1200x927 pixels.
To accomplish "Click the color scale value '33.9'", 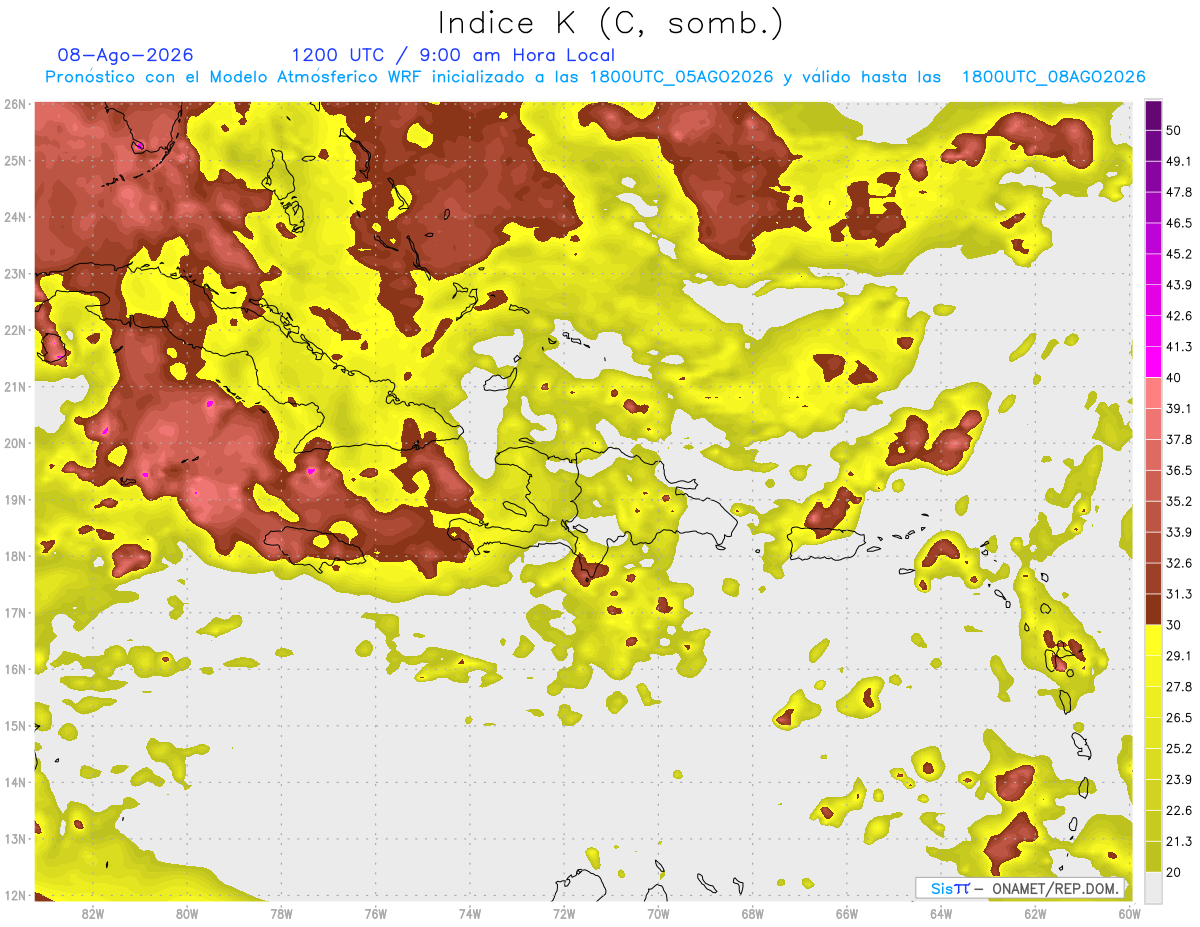I will coord(1179,532).
